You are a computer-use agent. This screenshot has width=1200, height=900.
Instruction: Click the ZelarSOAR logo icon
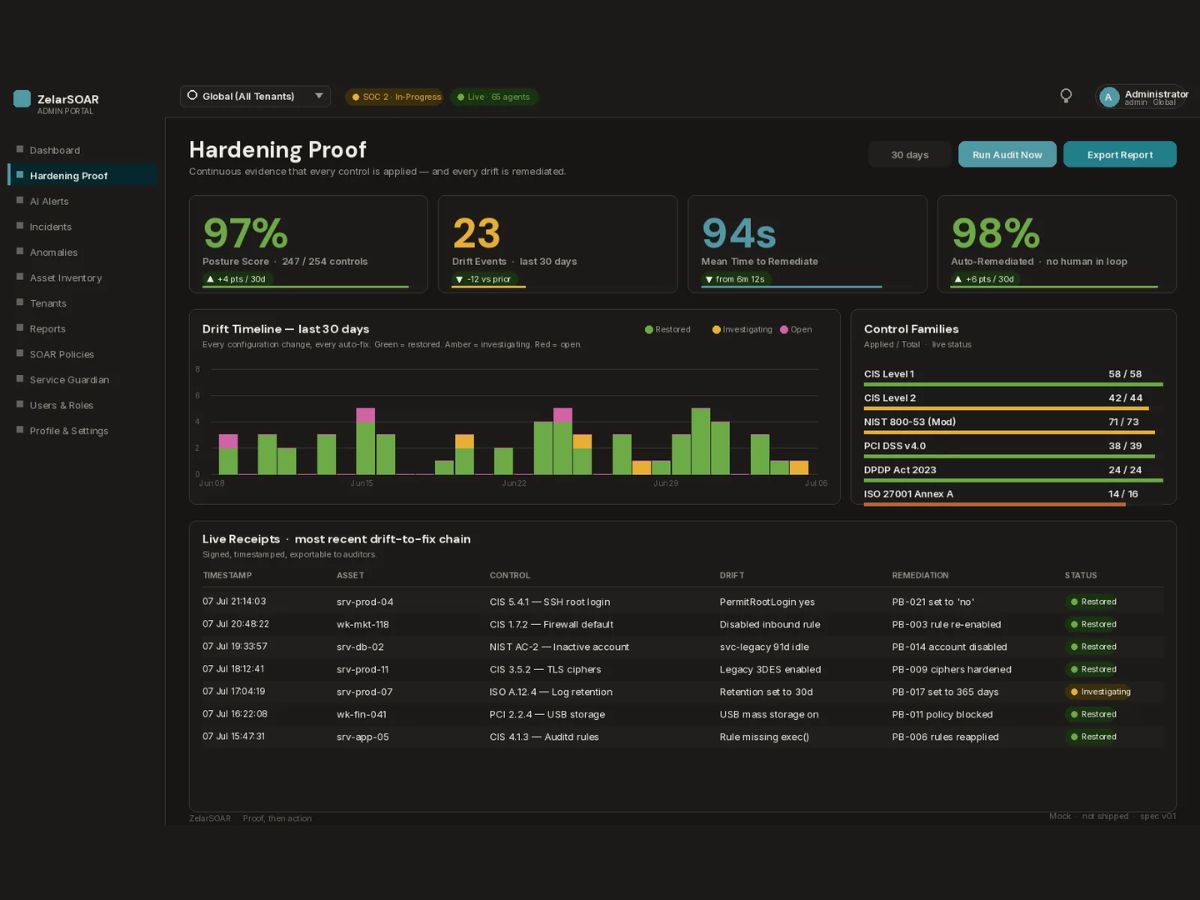pyautogui.click(x=22, y=99)
